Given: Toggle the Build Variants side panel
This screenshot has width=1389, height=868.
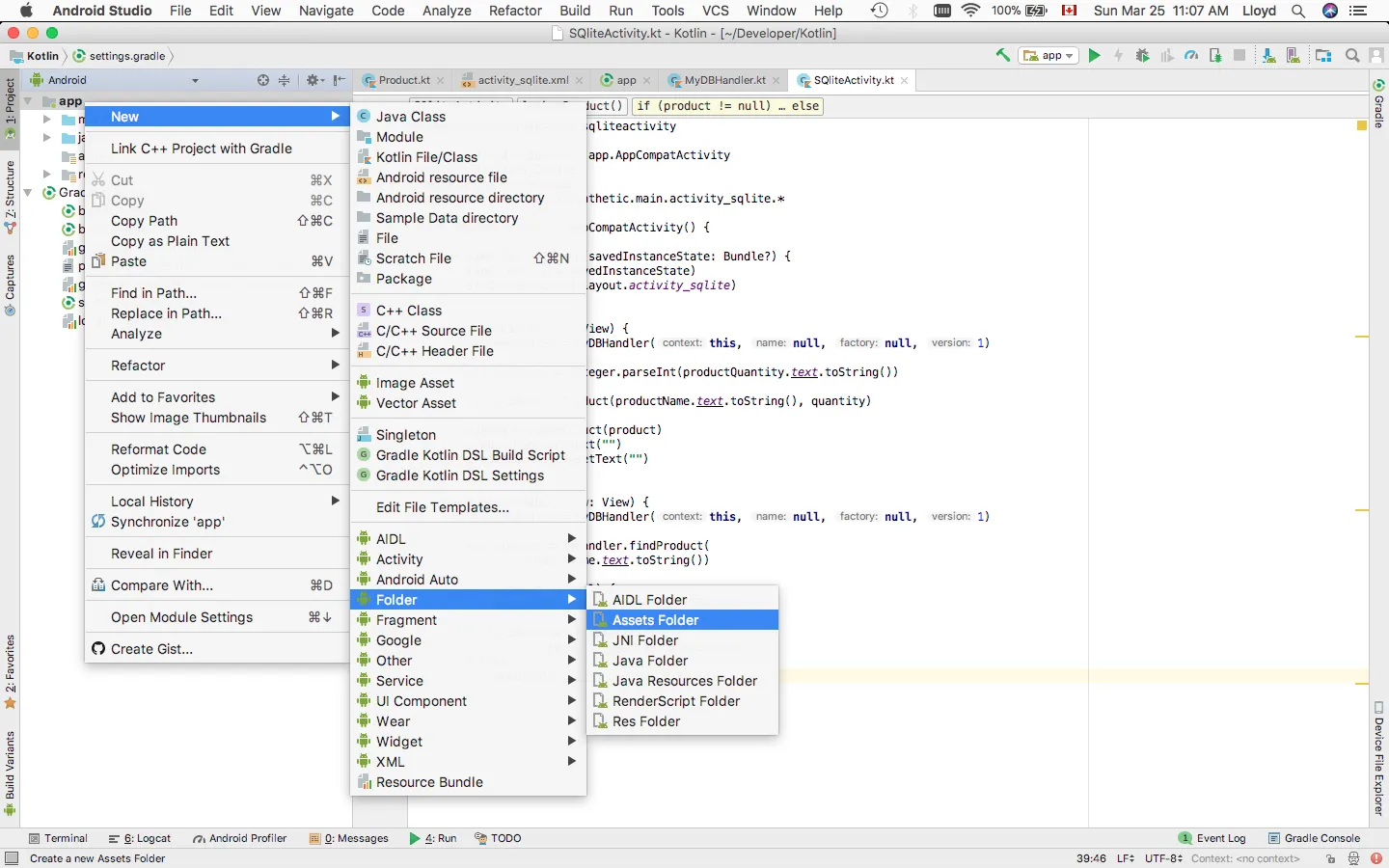Looking at the screenshot, I should point(11,772).
